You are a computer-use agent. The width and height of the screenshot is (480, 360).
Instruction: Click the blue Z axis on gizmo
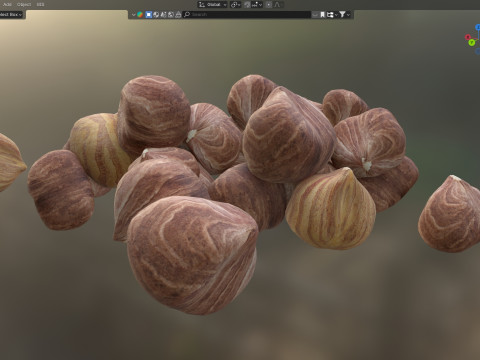pyautogui.click(x=478, y=27)
